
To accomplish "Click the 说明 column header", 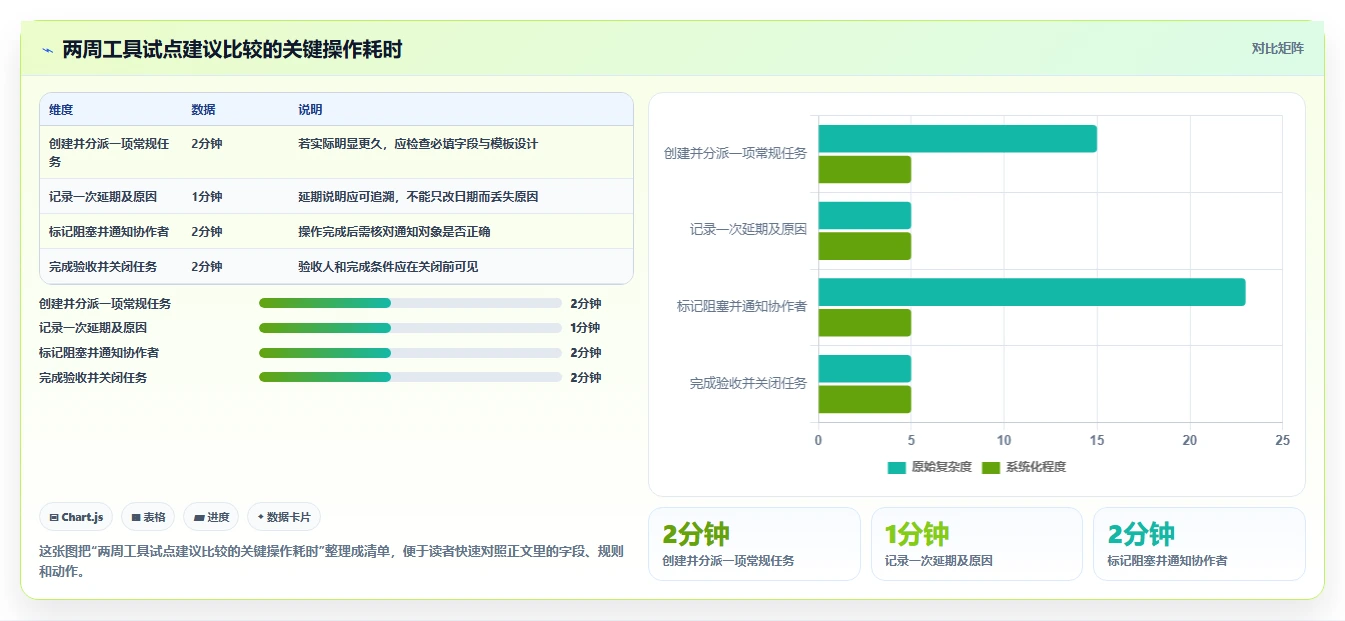I will (x=310, y=110).
